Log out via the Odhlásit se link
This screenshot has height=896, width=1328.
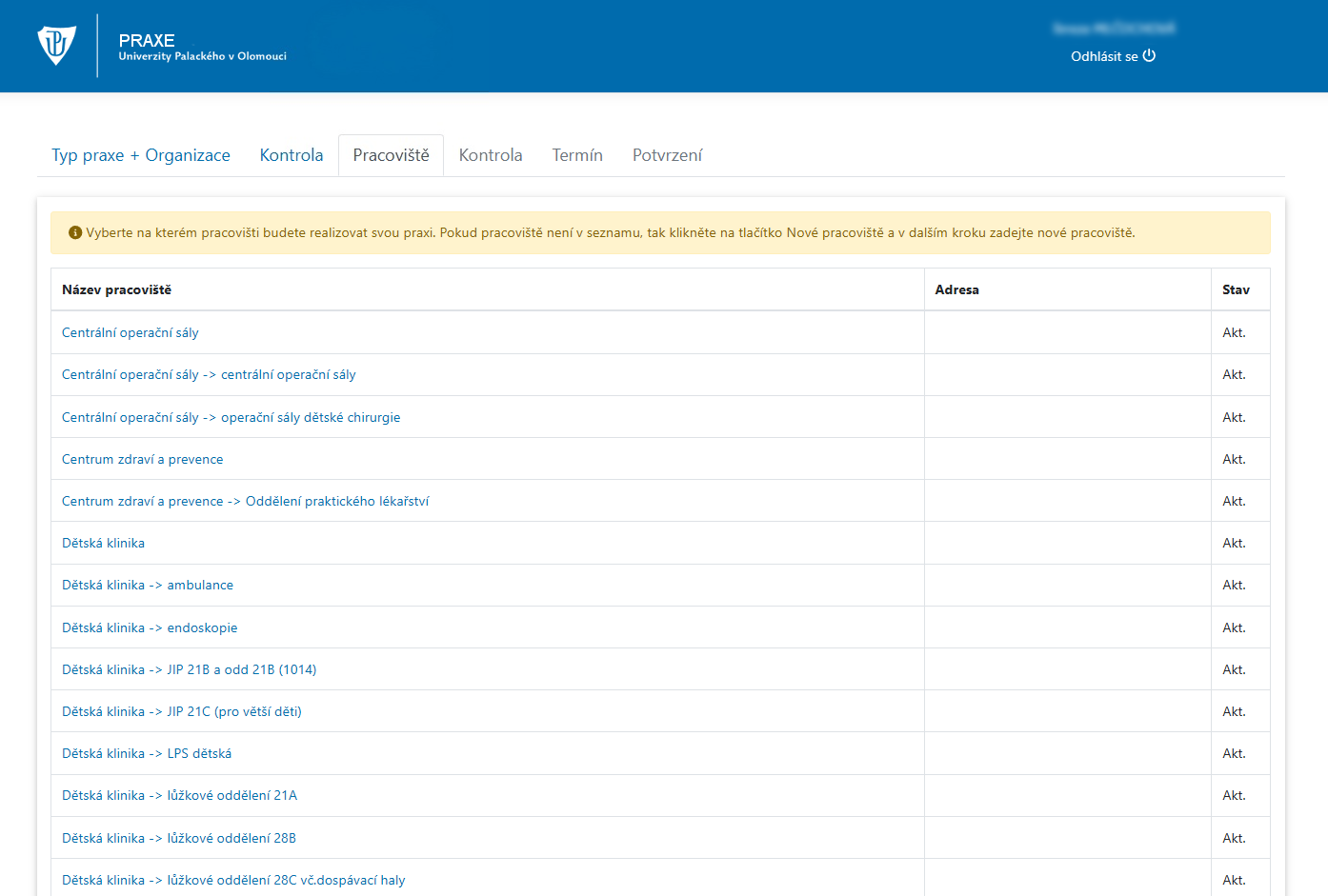(1103, 56)
